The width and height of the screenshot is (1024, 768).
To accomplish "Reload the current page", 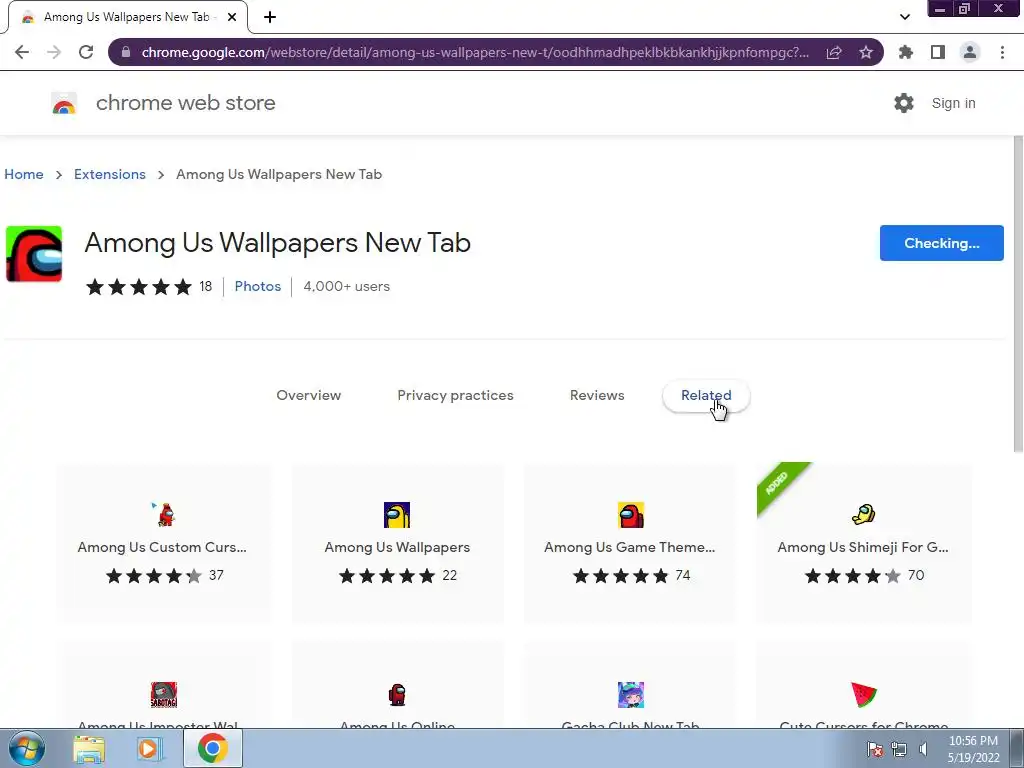I will [x=86, y=52].
